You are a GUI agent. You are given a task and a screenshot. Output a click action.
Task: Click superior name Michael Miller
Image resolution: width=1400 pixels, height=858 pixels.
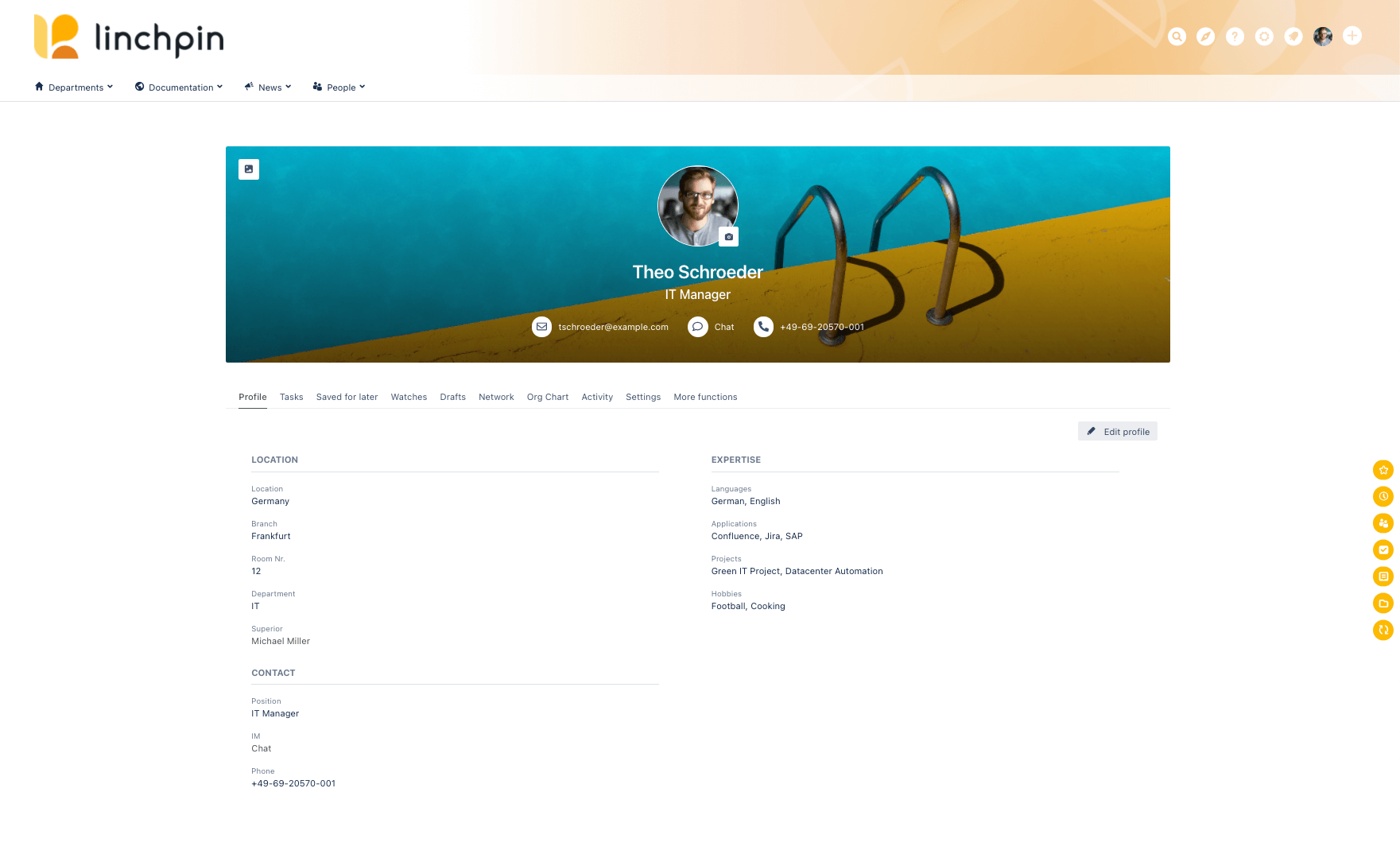(281, 641)
